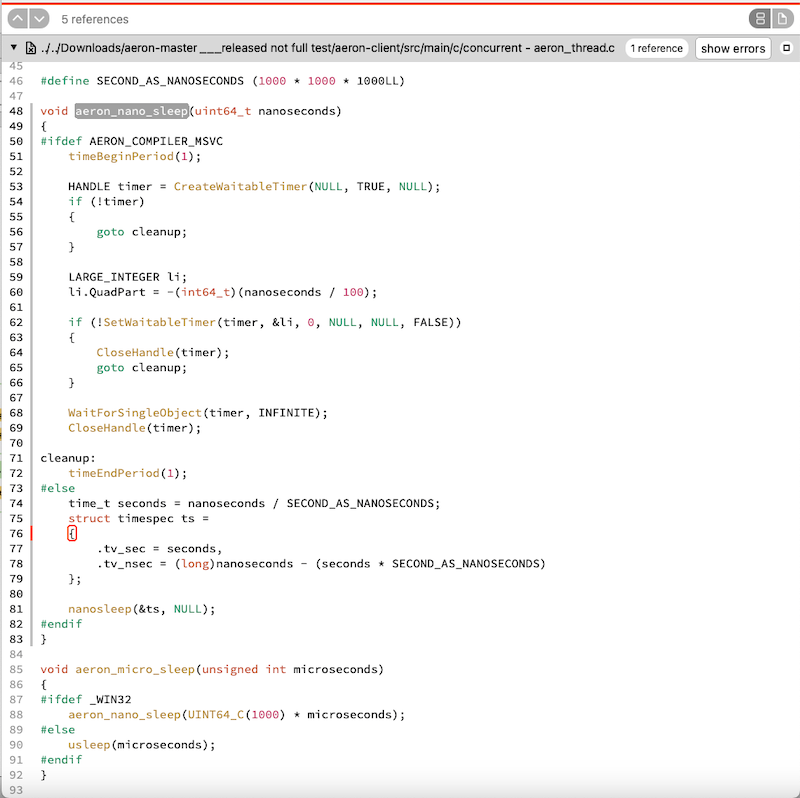Switch to the single-document layout icon
Viewport: 800px width, 798px height.
tap(782, 19)
